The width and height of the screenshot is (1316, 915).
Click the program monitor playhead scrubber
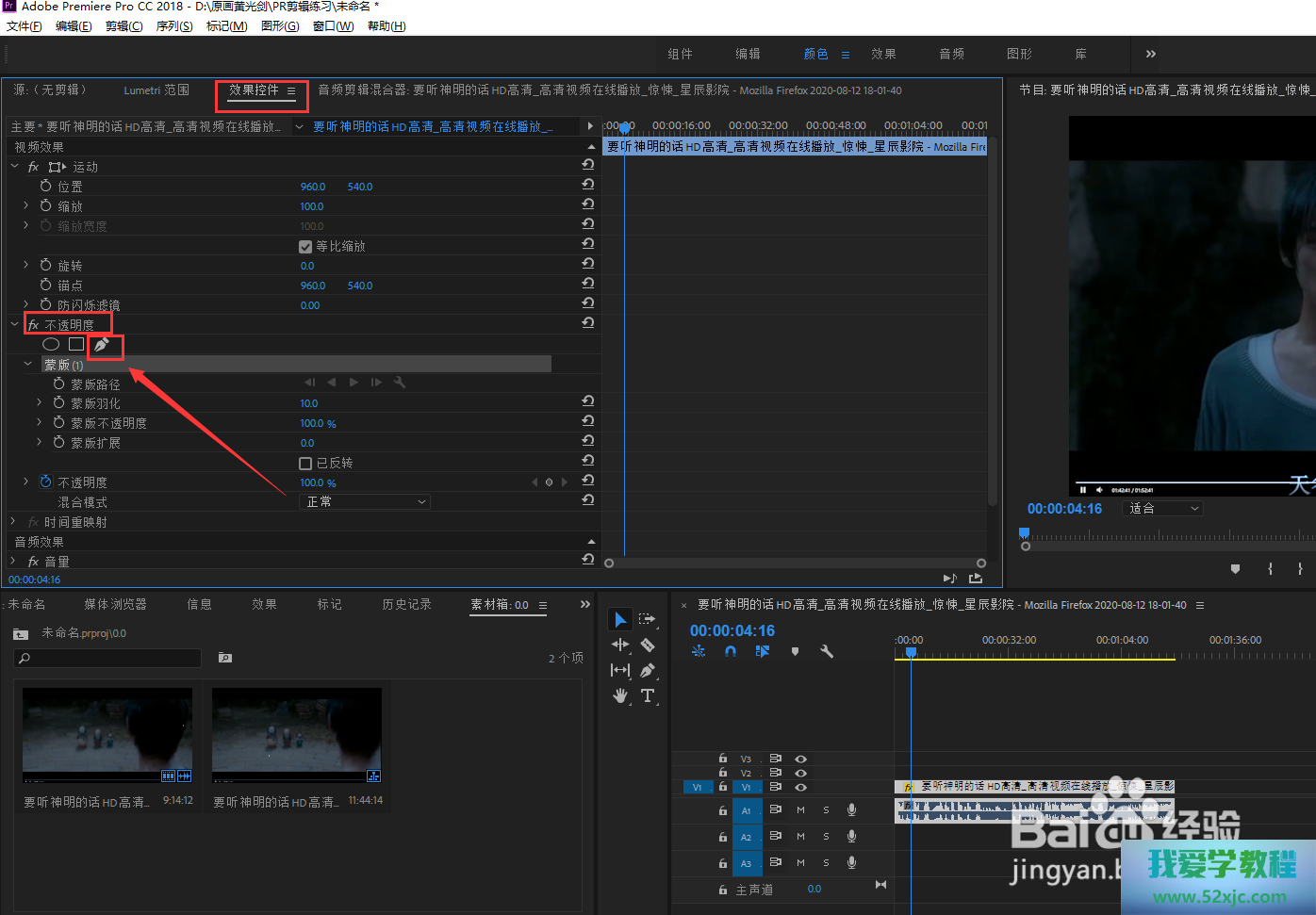tap(1025, 533)
